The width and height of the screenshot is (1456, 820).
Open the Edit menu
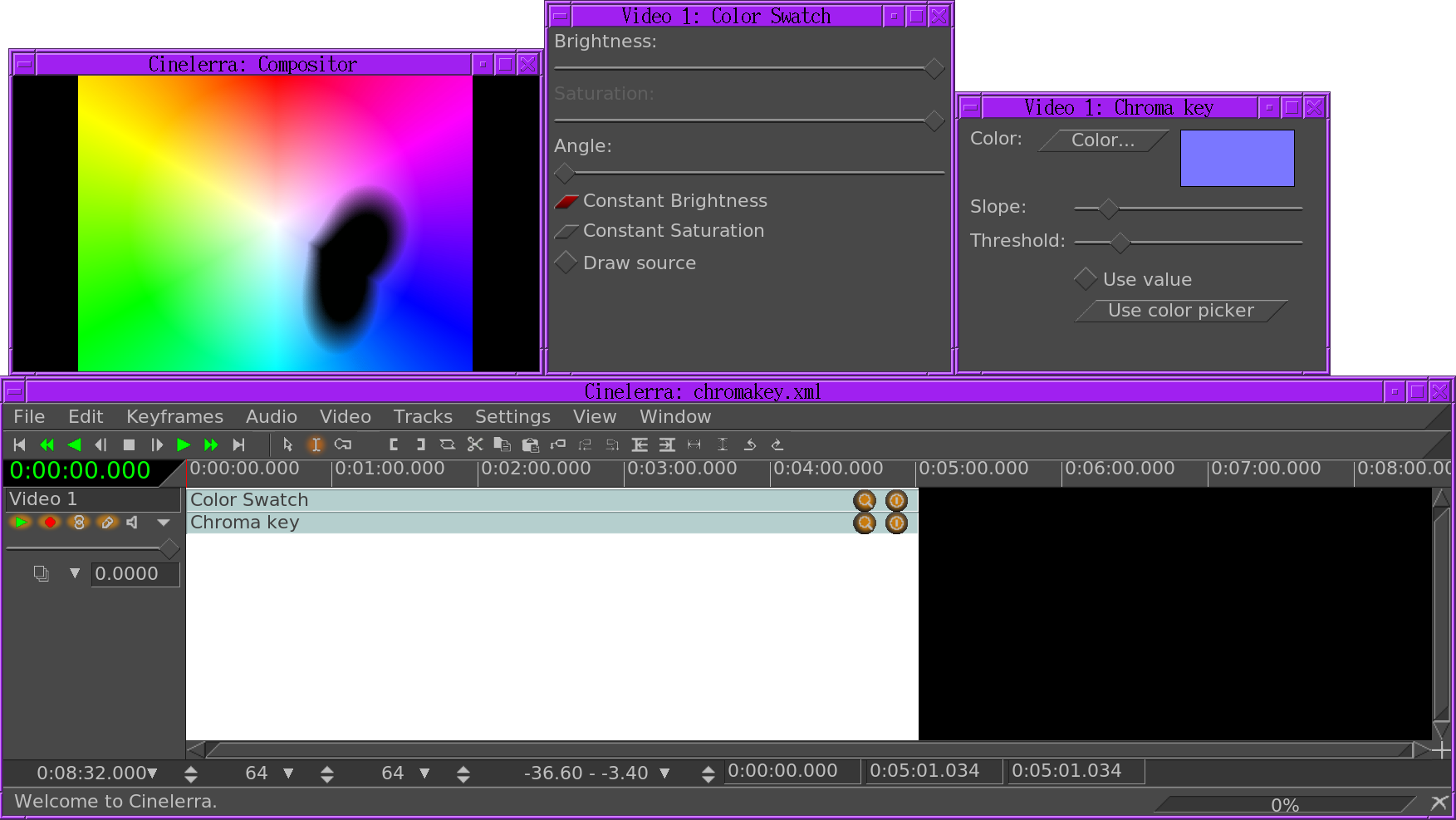(86, 416)
